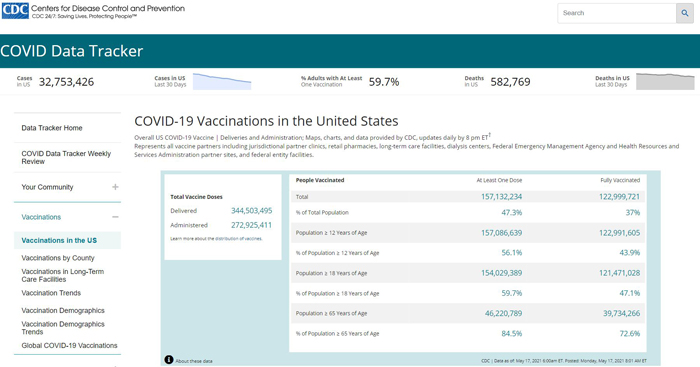Open Vaccinations in Long-Term Care Facilities

tap(62, 275)
